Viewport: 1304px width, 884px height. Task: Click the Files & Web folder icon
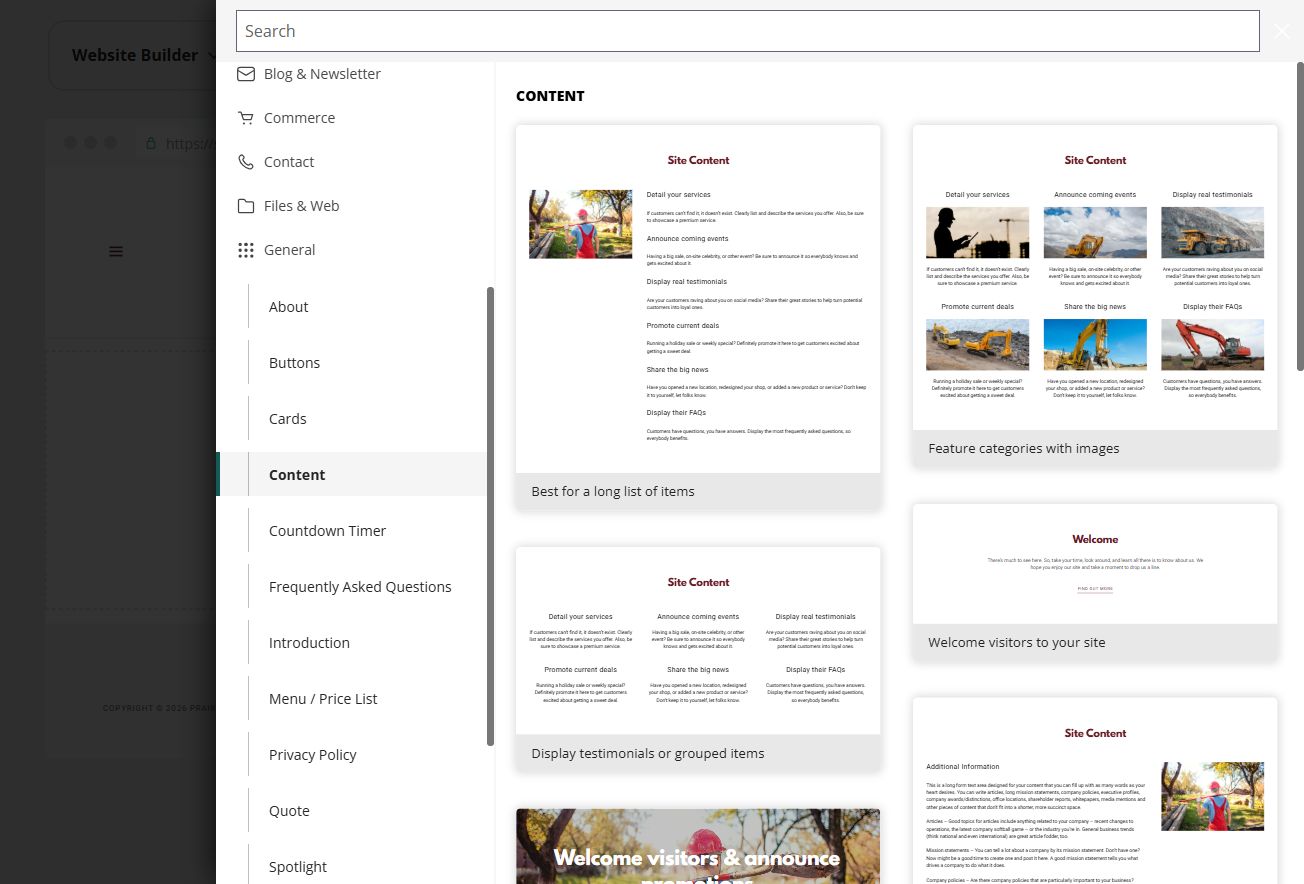(x=245, y=206)
